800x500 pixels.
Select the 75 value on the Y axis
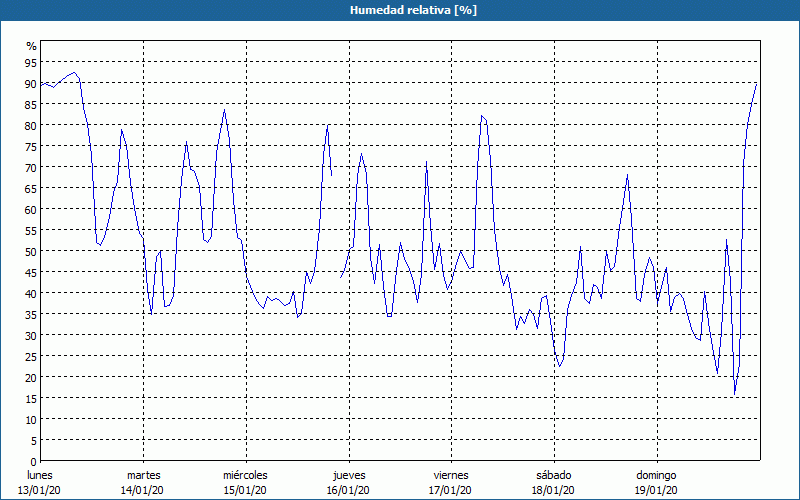(31, 146)
